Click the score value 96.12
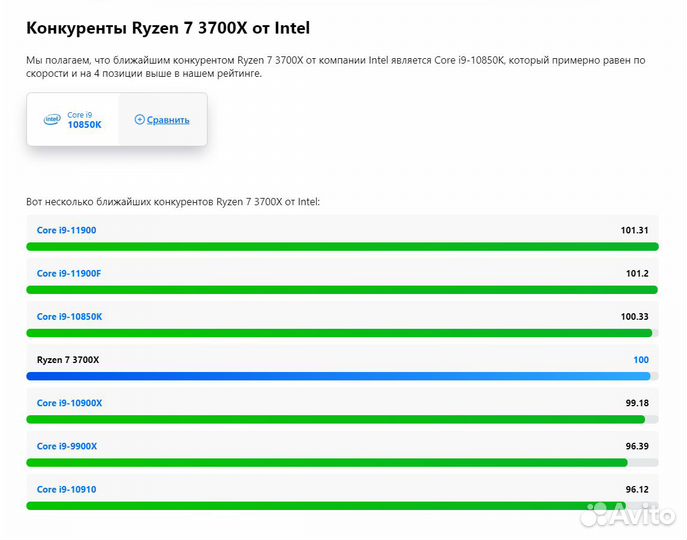This screenshot has width=687, height=540. click(637, 489)
